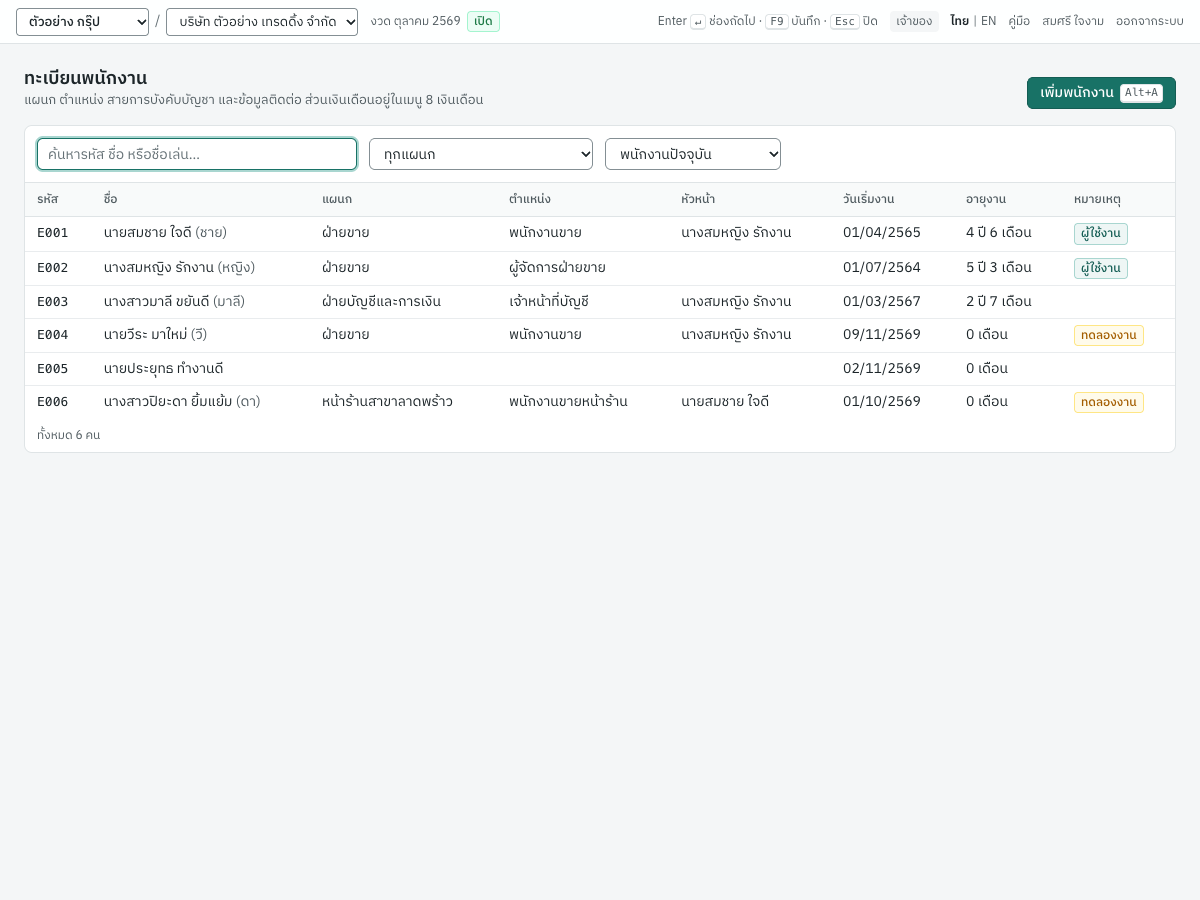
Task: Open the คู่มือ manual link
Action: pos(1019,21)
